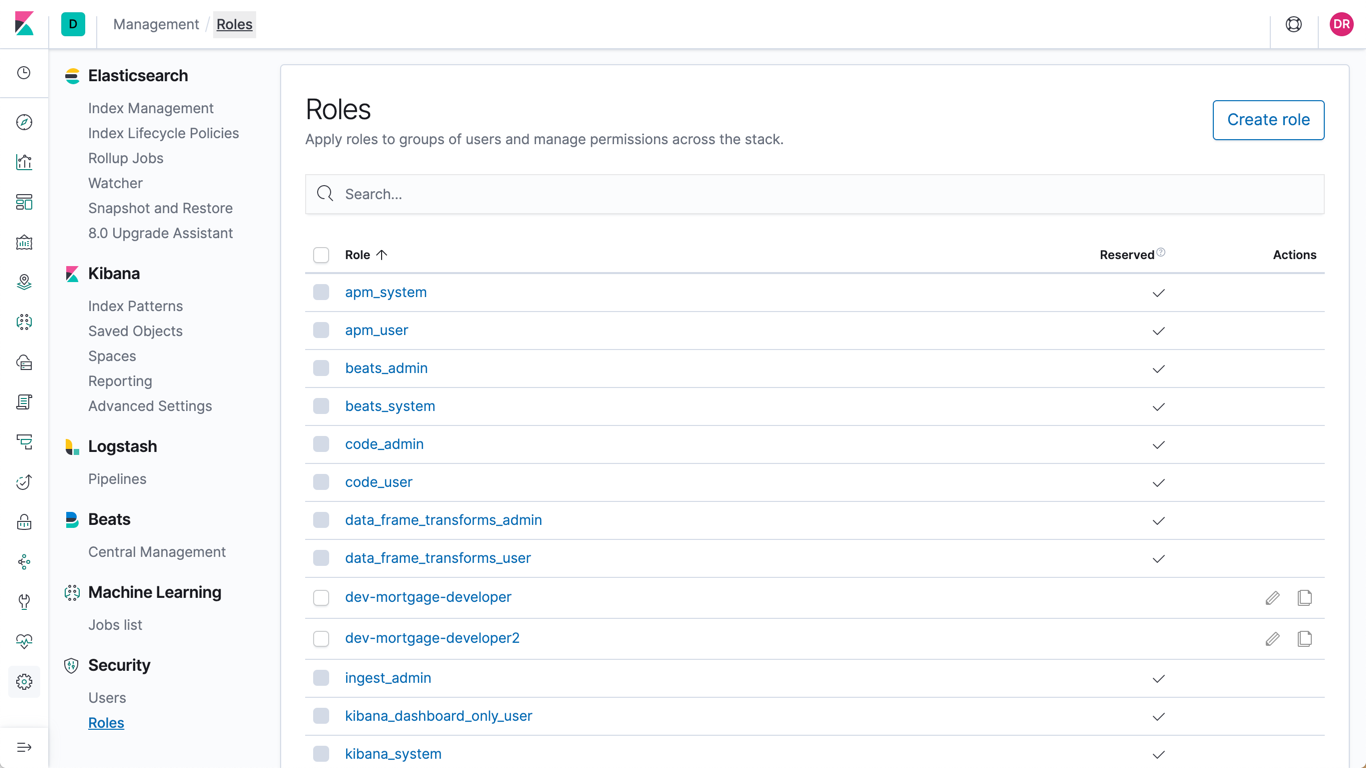Open Users under Security
This screenshot has width=1366, height=768.
pyautogui.click(x=107, y=698)
